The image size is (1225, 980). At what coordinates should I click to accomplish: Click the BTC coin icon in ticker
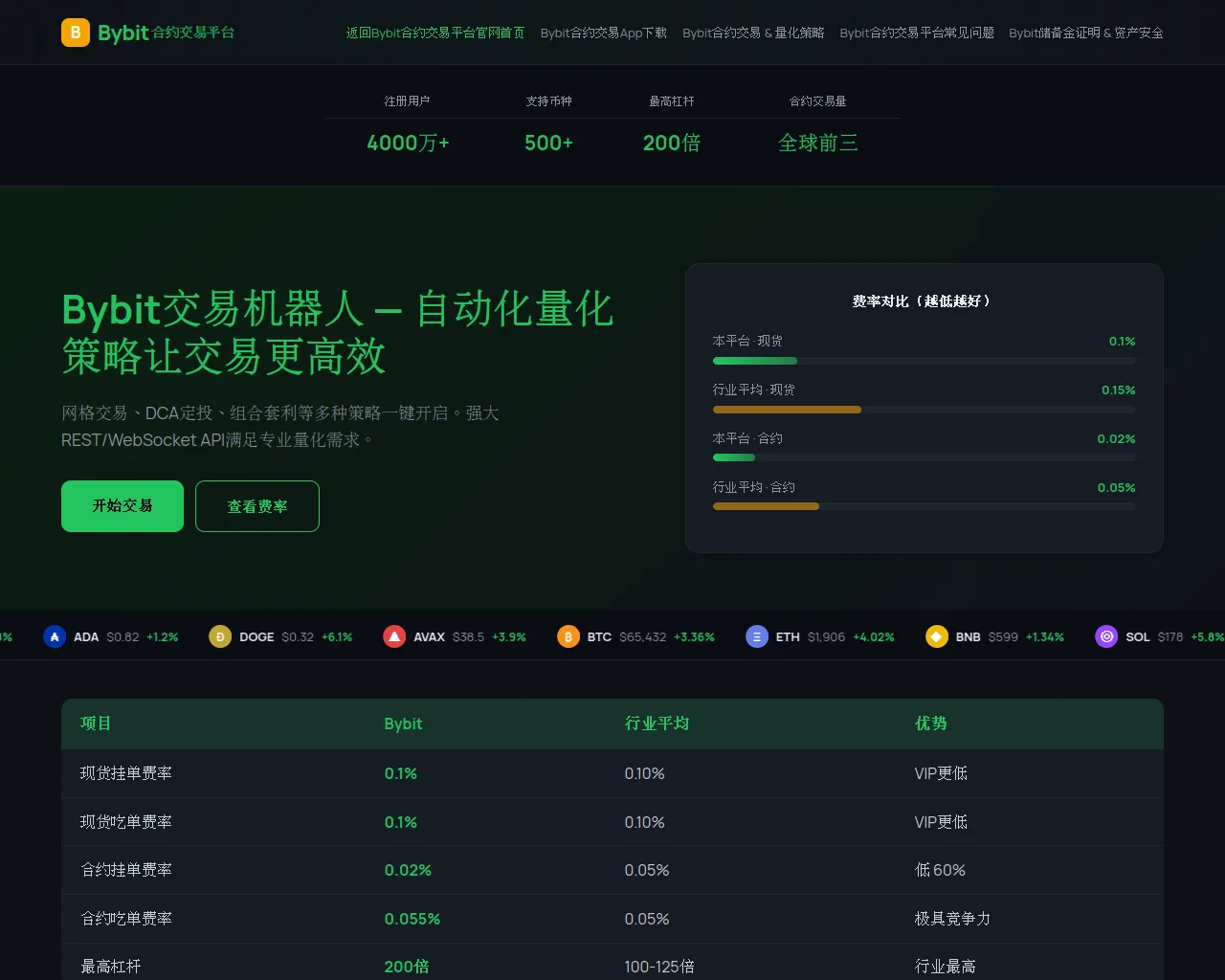[568, 636]
